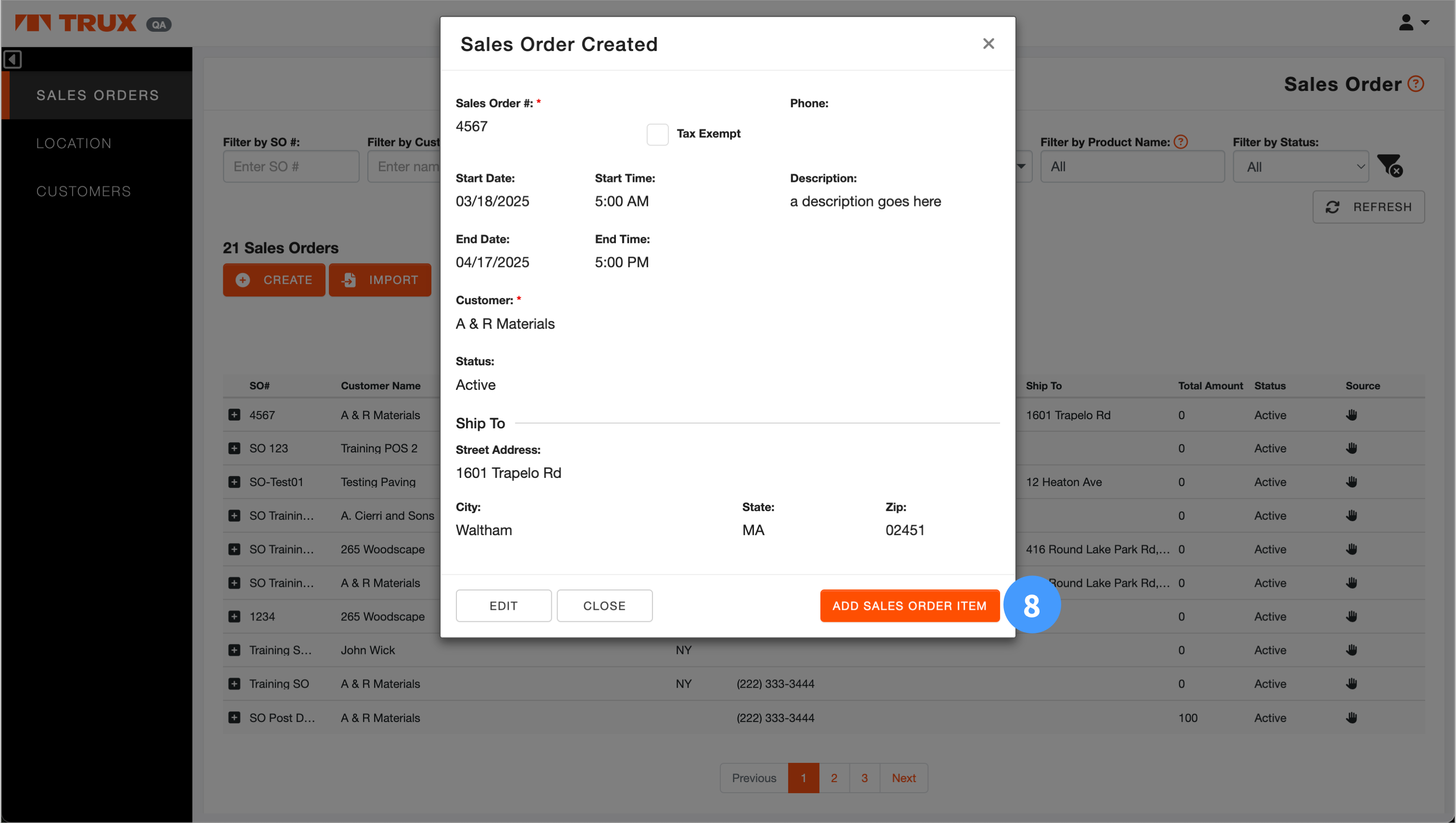
Task: Expand the SO Post D... row
Action: pyautogui.click(x=234, y=717)
